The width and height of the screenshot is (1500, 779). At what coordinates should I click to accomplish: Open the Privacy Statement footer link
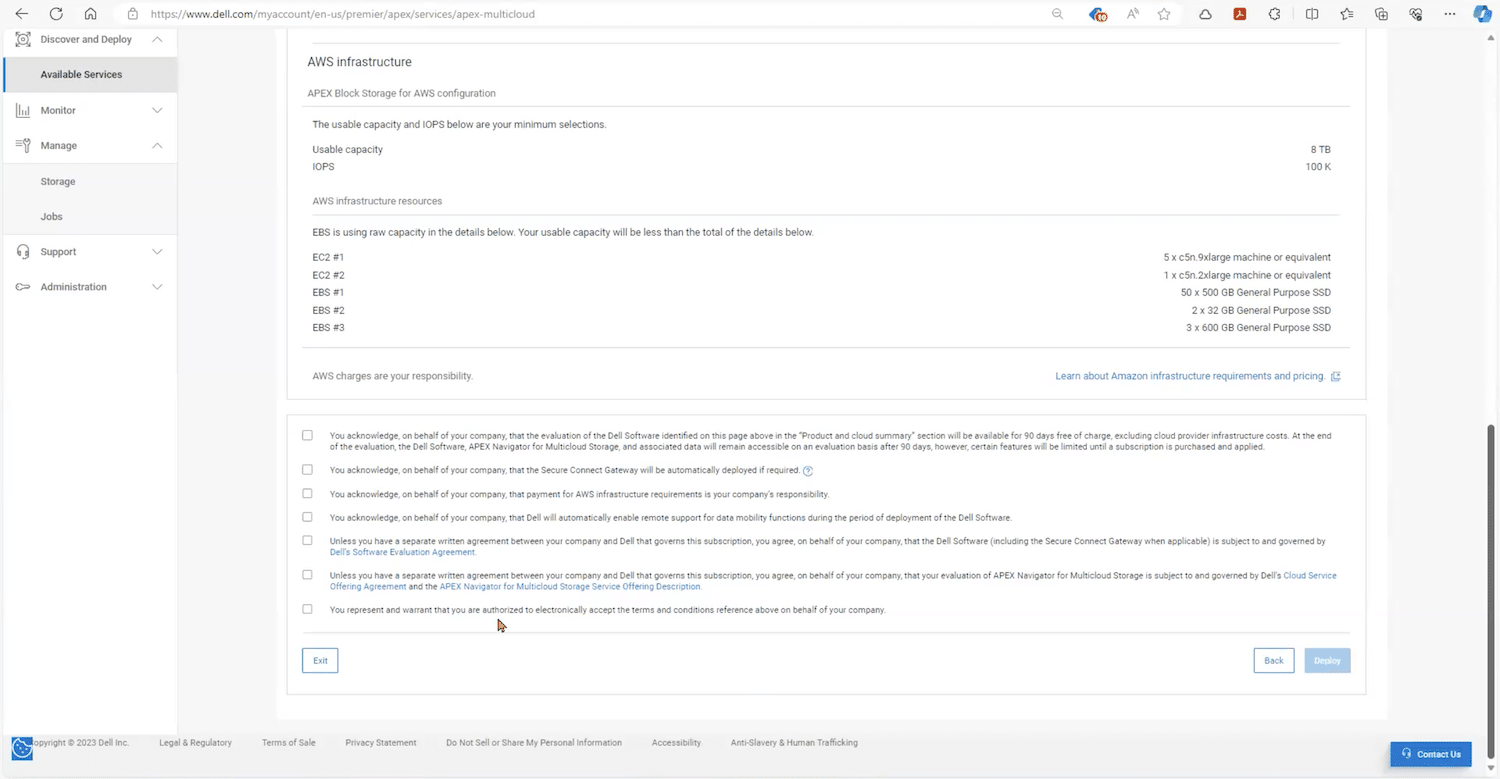[381, 743]
